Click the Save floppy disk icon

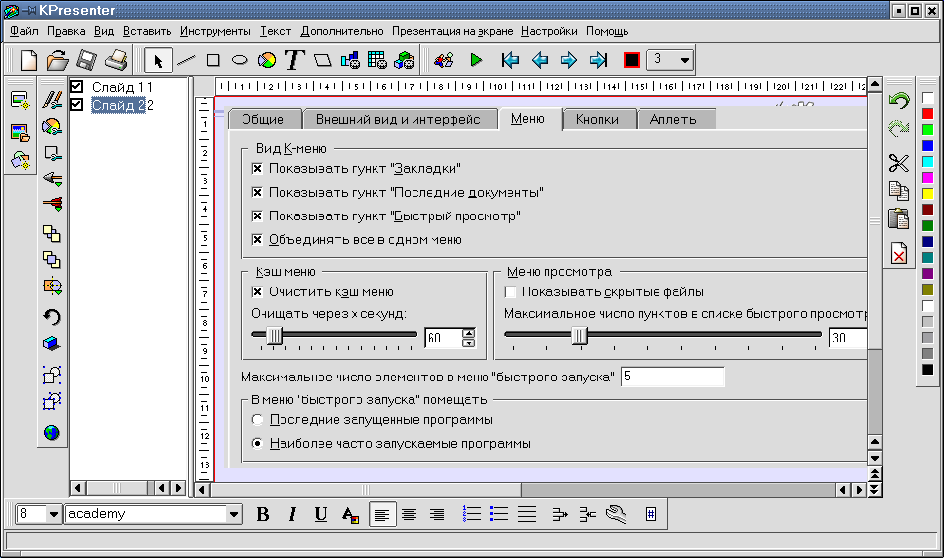click(87, 60)
